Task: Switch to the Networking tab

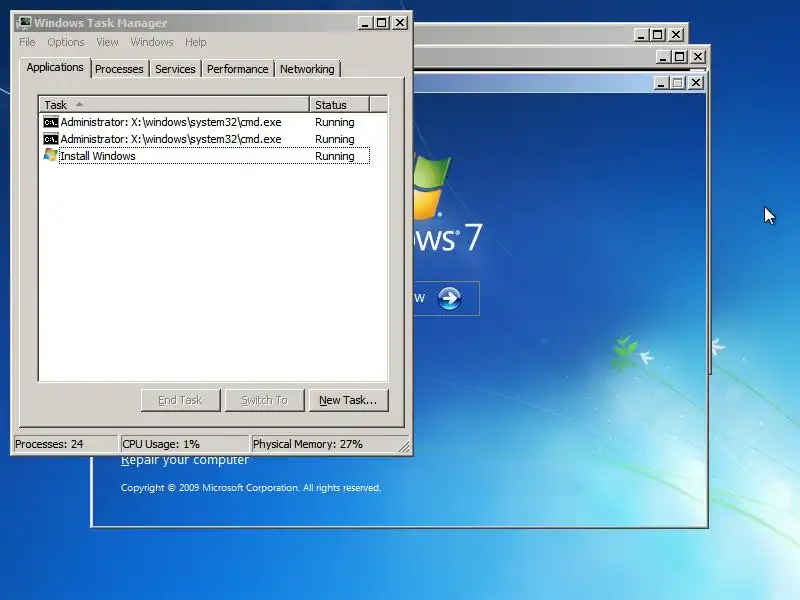Action: pyautogui.click(x=307, y=69)
